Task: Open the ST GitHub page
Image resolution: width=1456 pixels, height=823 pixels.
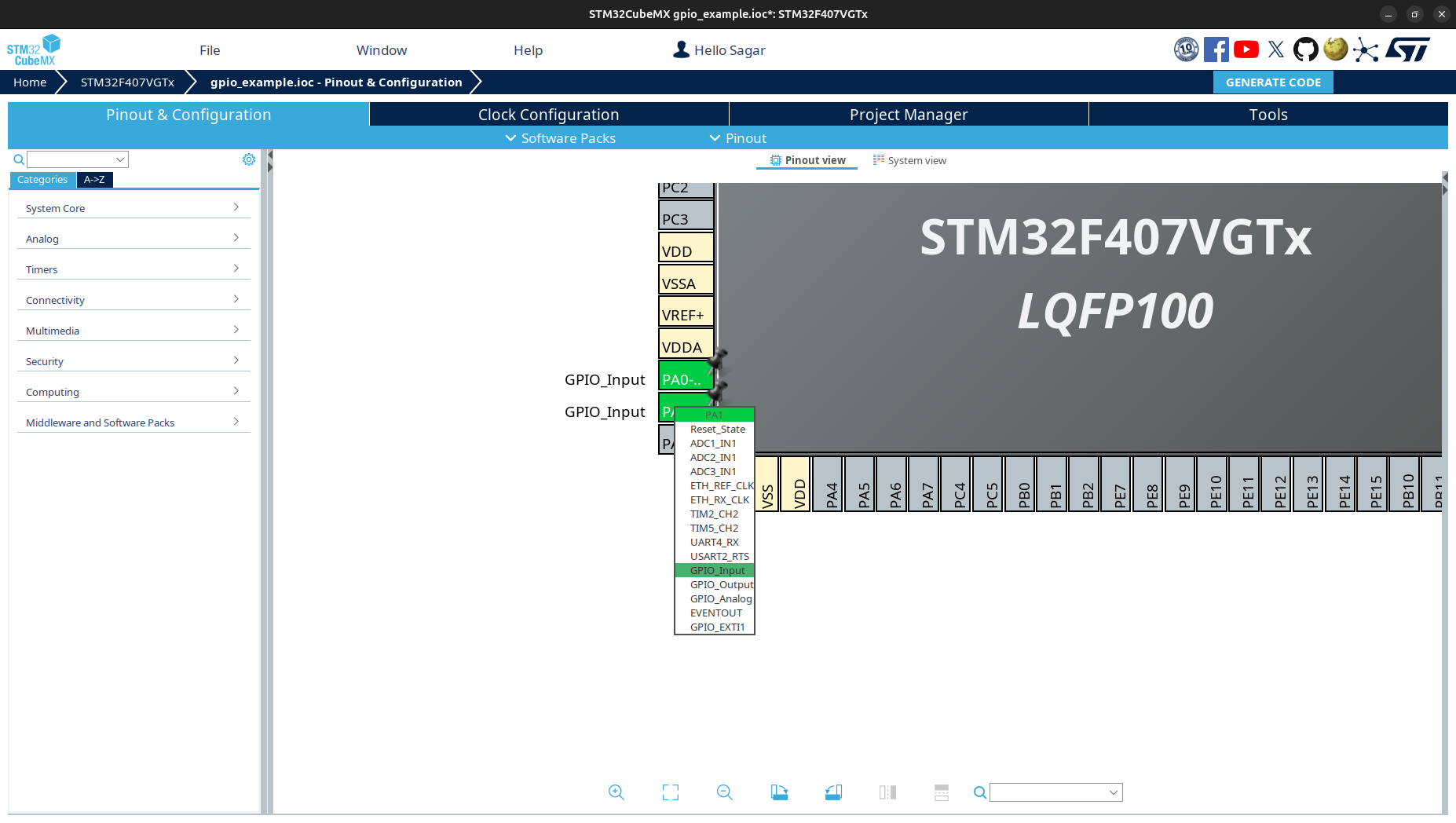Action: 1306,49
